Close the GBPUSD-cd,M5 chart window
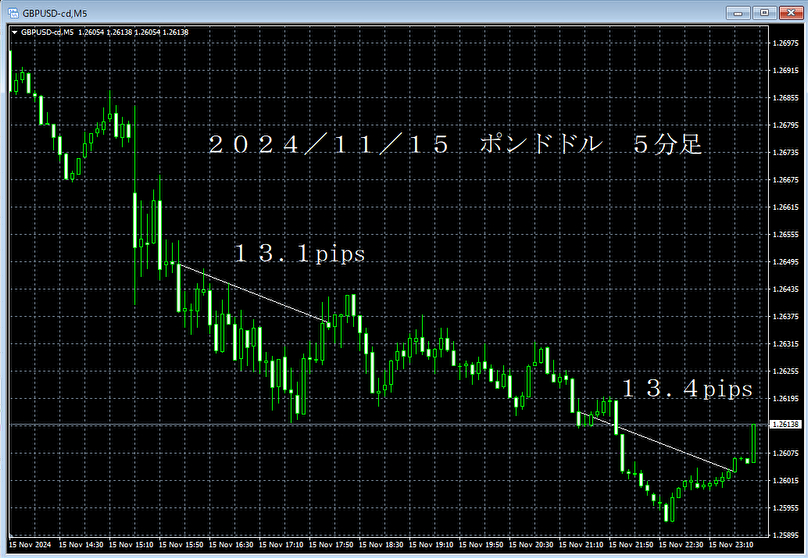The image size is (808, 558). [791, 12]
